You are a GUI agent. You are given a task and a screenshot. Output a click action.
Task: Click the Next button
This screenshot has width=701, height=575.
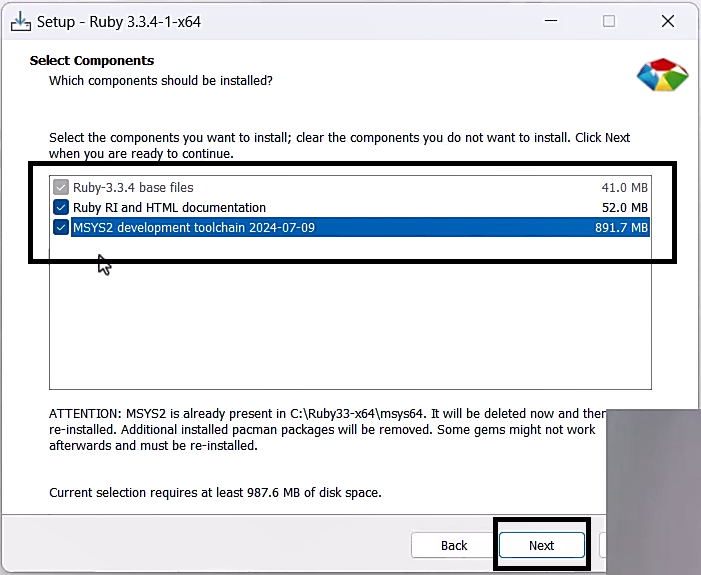[541, 545]
